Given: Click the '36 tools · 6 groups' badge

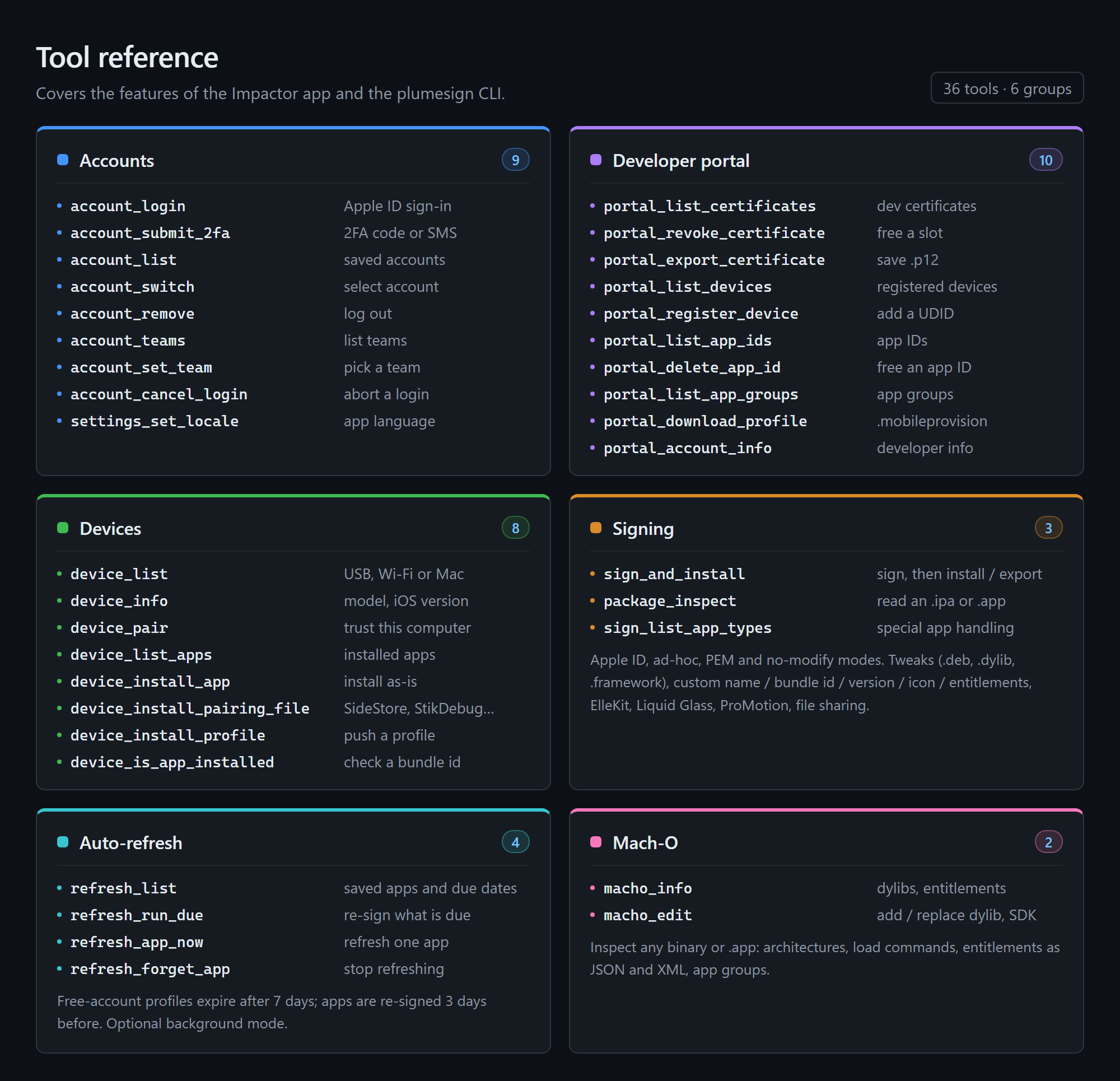Looking at the screenshot, I should coord(1007,88).
